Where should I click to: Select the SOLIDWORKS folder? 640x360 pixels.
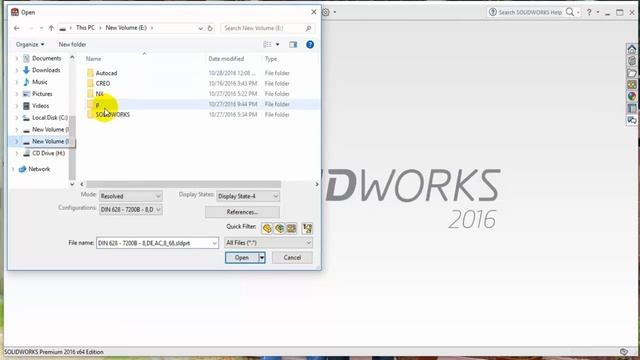tap(113, 115)
